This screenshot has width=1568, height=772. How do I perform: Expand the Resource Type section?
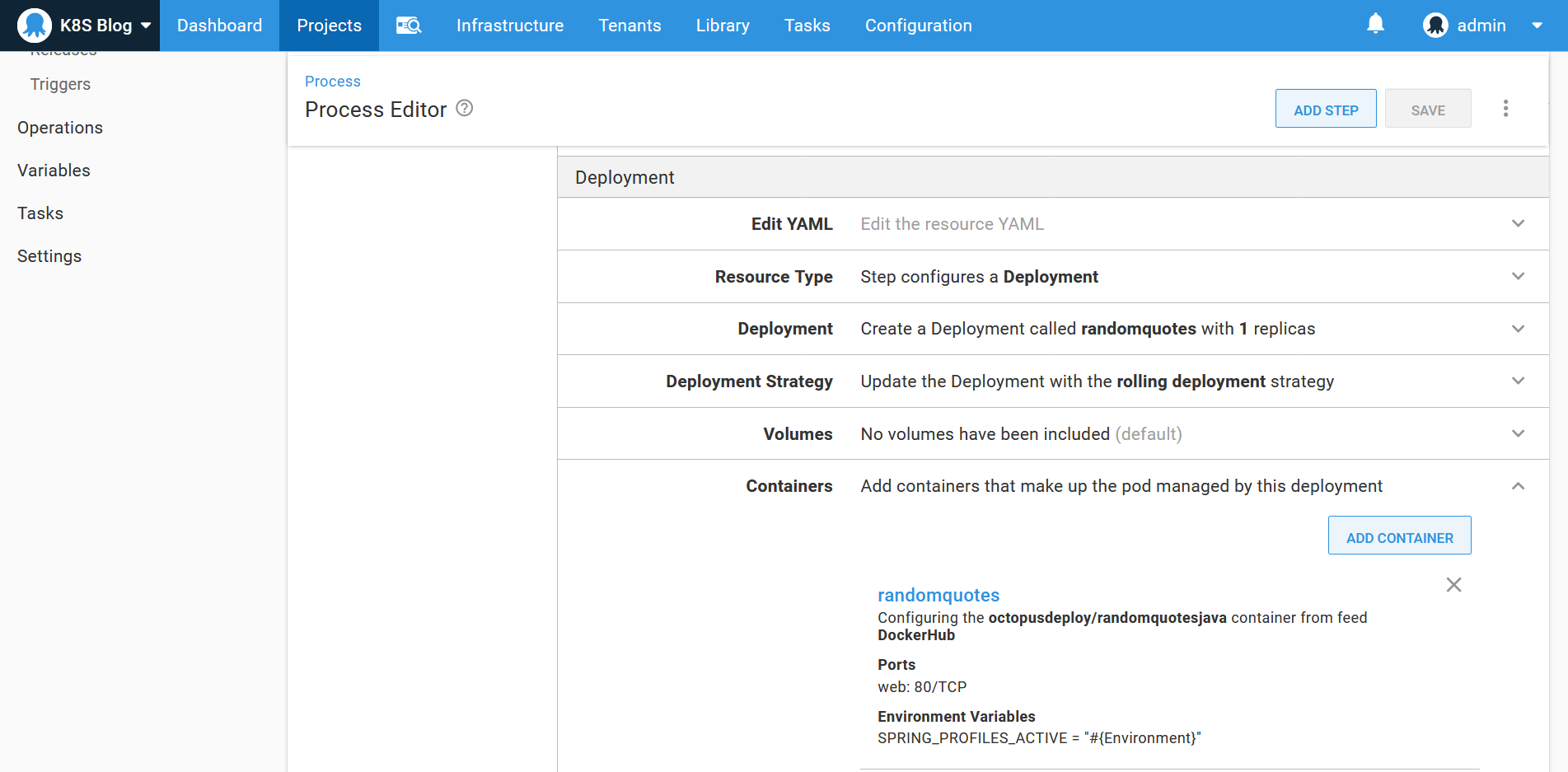pos(1518,277)
